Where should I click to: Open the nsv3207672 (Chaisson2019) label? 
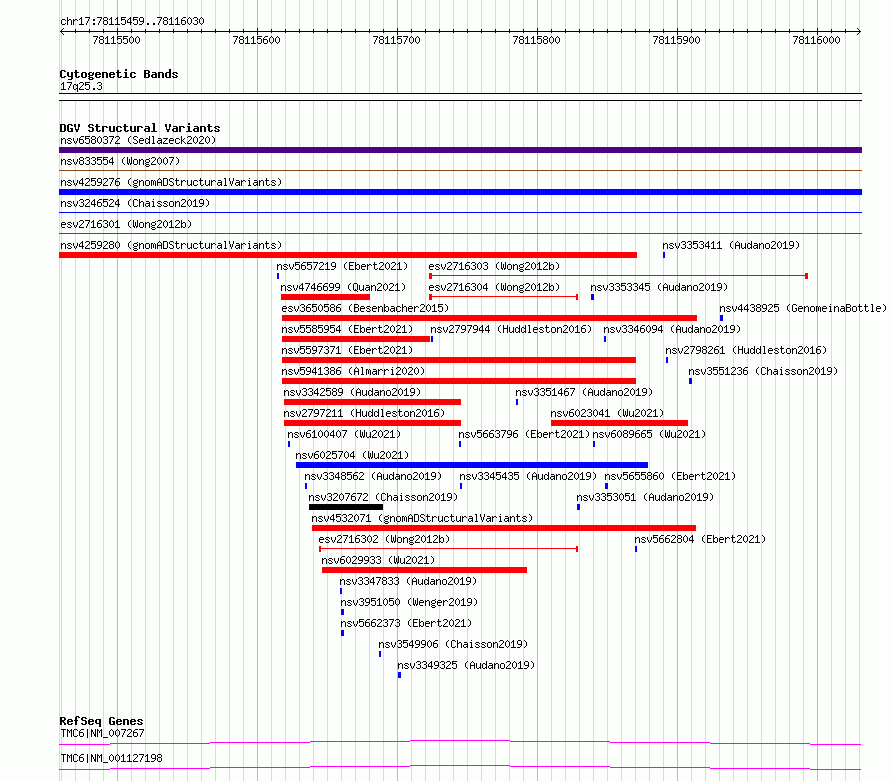pyautogui.click(x=383, y=497)
